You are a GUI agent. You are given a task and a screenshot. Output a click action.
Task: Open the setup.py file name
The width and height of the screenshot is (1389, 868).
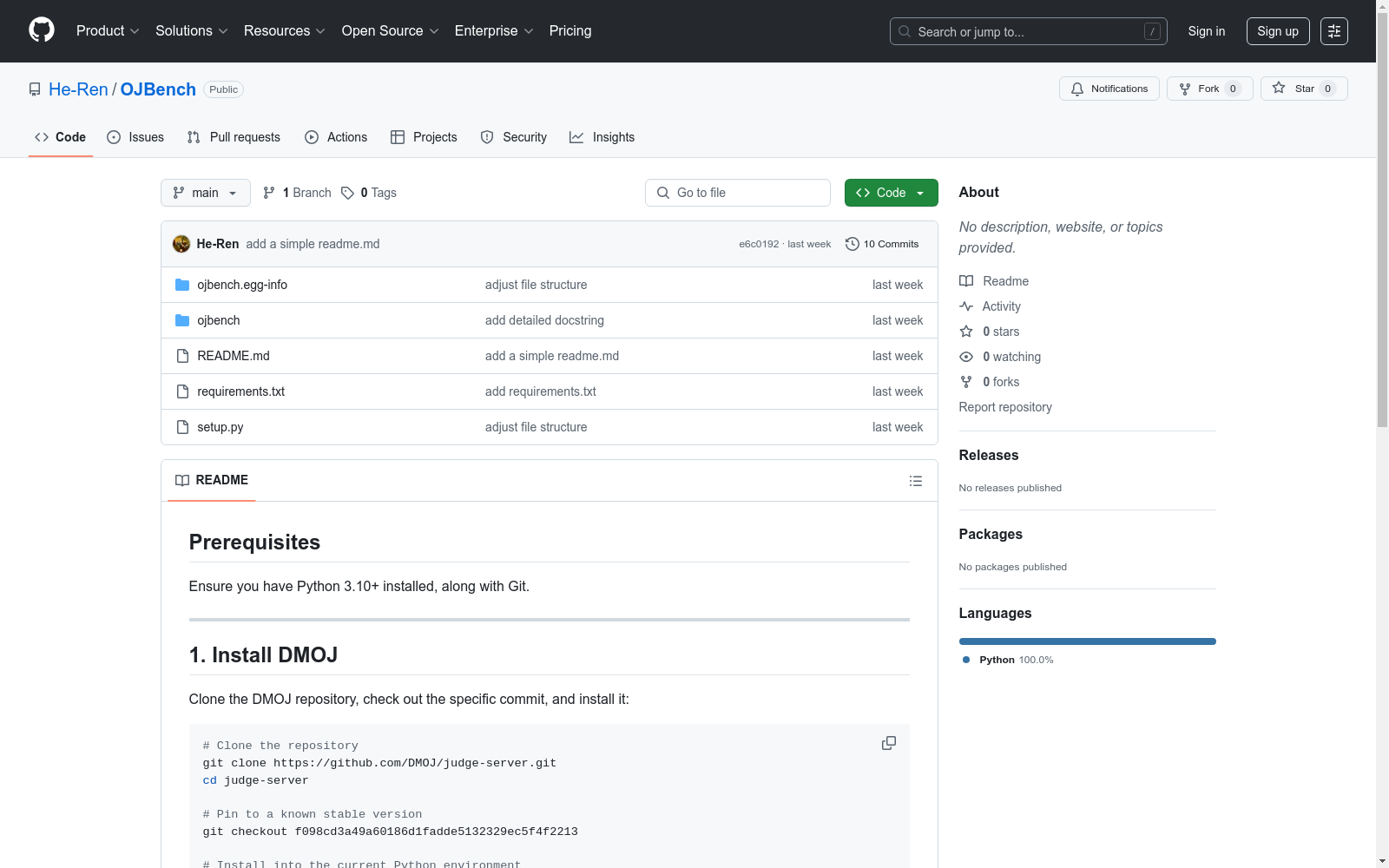point(221,427)
